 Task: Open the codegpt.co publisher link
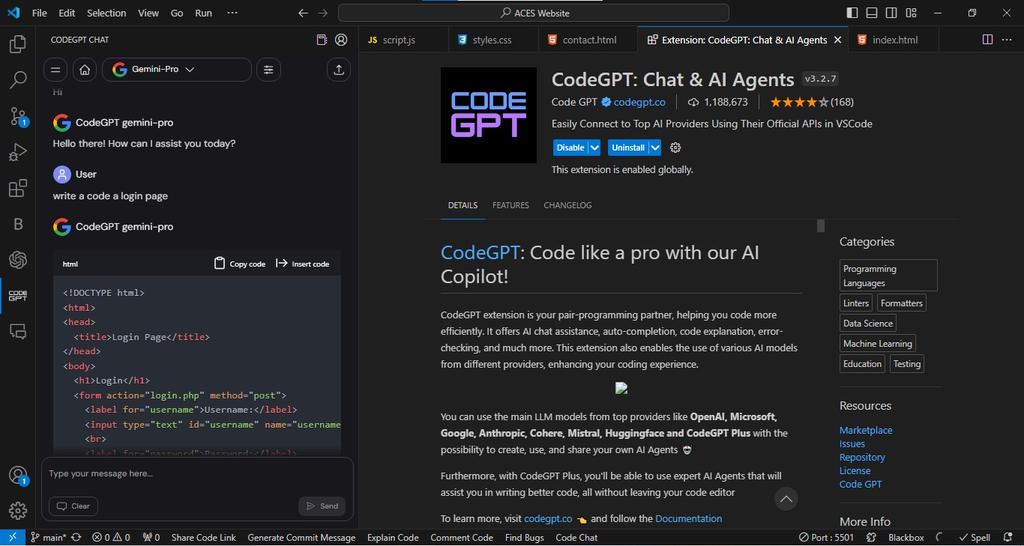pos(639,102)
